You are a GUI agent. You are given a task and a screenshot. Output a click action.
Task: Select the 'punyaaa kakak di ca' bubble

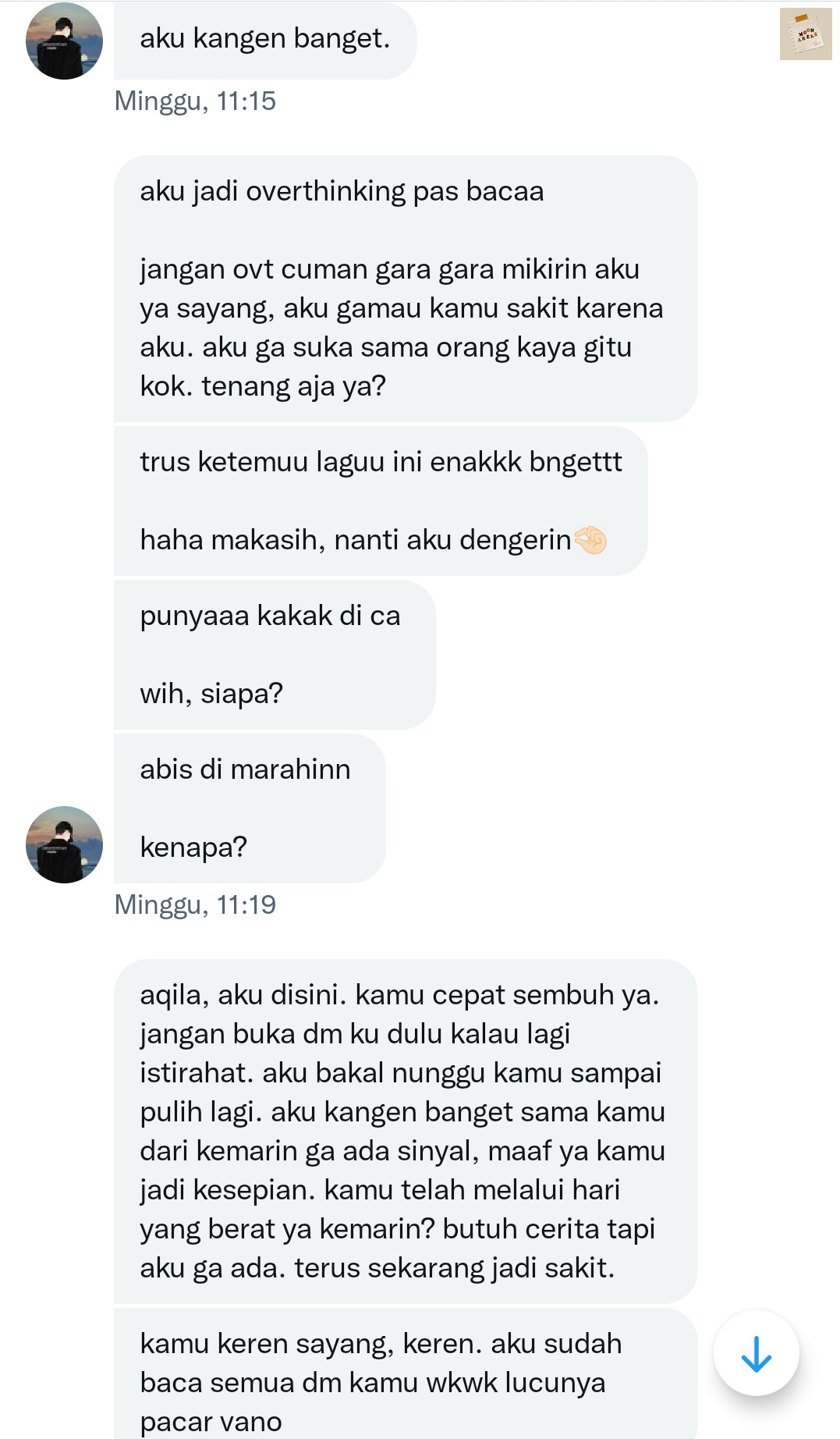coord(275,655)
